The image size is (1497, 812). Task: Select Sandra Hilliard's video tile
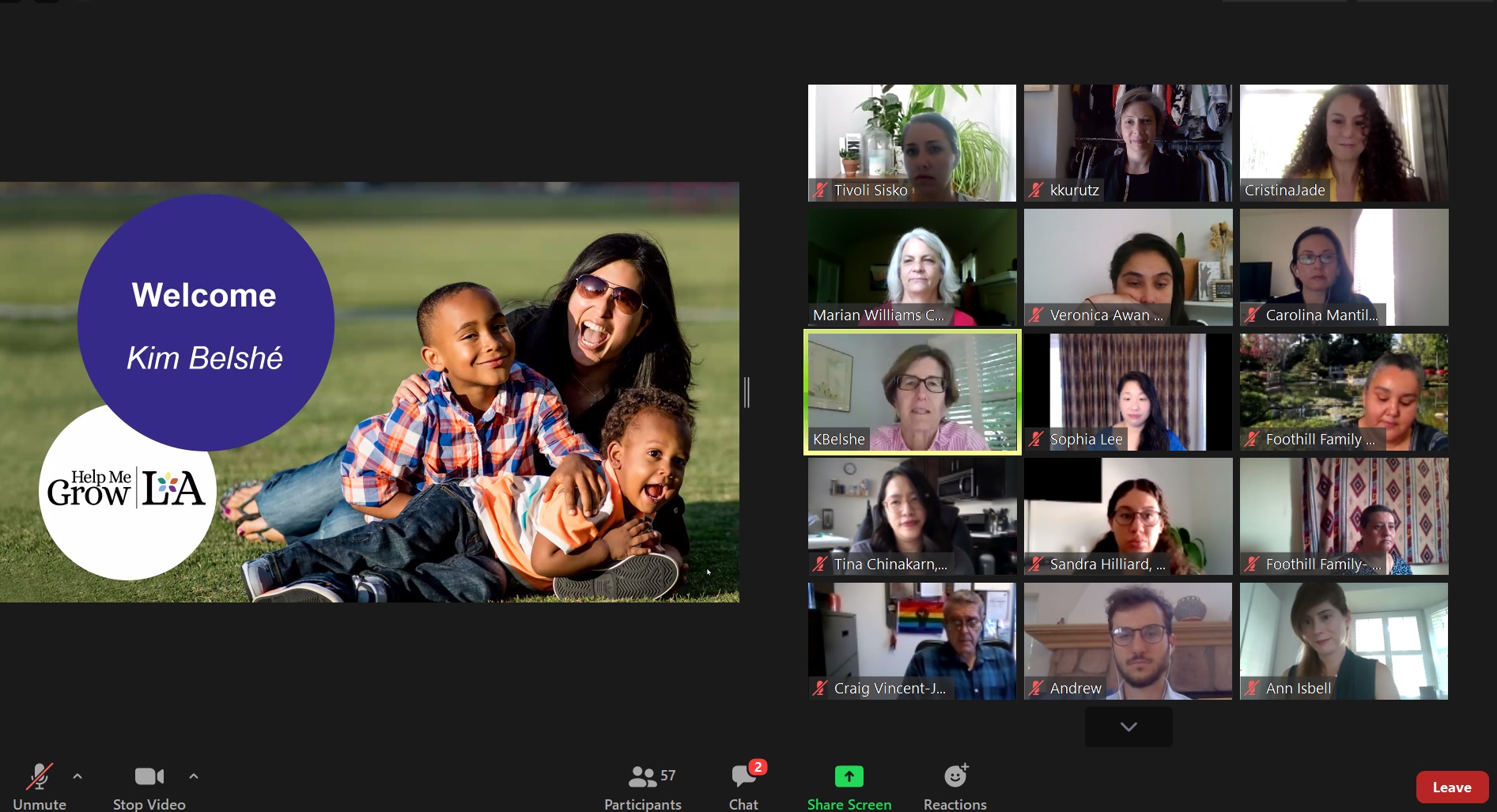click(1128, 516)
